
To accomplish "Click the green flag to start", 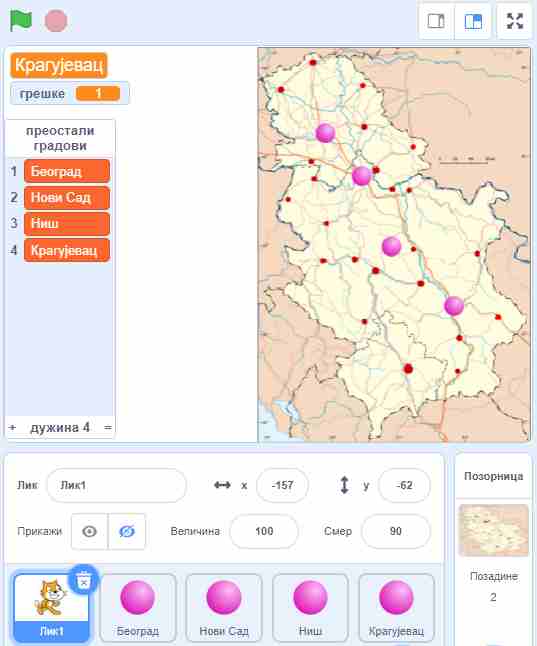I will pyautogui.click(x=21, y=21).
